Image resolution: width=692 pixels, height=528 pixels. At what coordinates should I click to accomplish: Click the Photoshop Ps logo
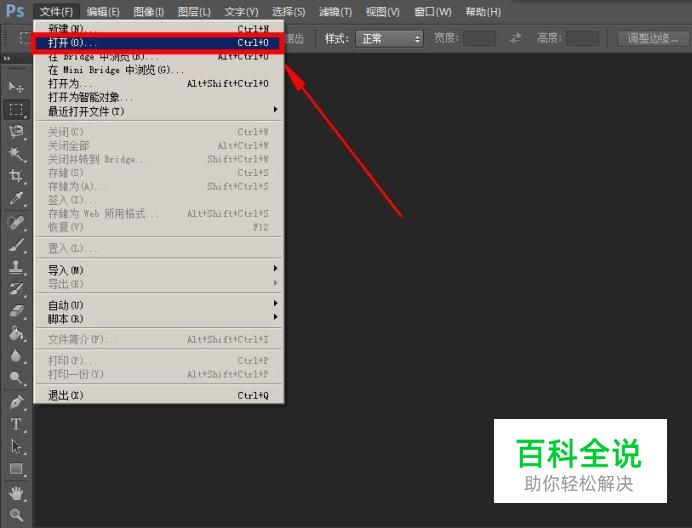pyautogui.click(x=15, y=11)
